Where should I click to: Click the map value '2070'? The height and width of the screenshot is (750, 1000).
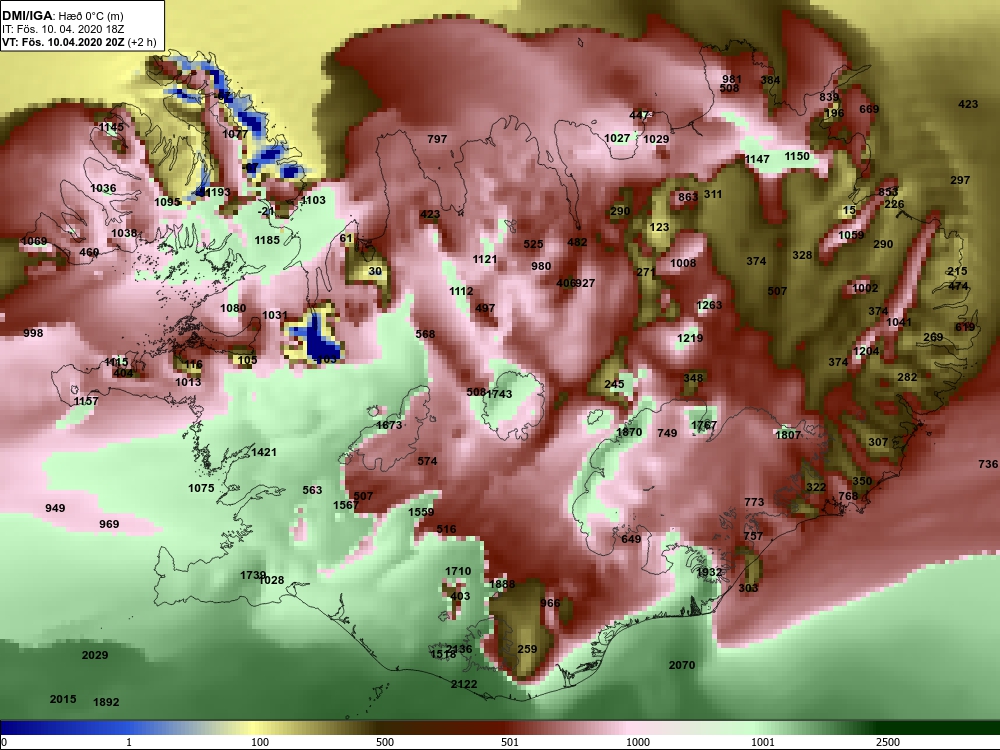(x=682, y=665)
